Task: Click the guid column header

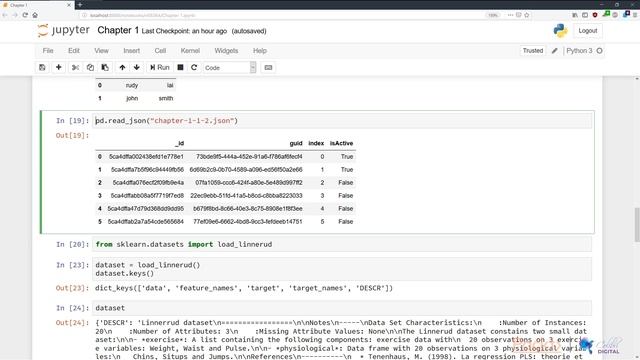Action: 296,143
